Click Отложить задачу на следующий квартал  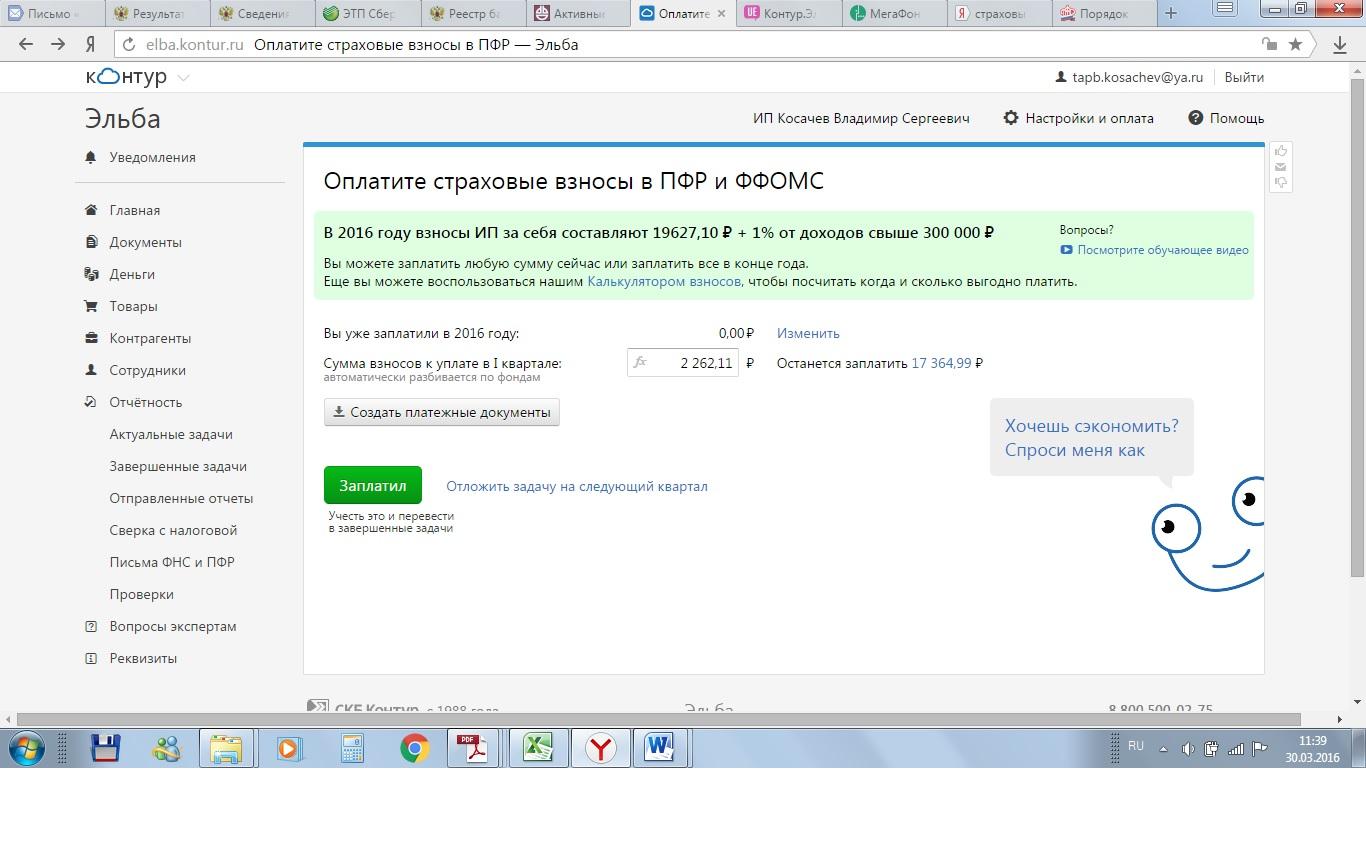[577, 486]
